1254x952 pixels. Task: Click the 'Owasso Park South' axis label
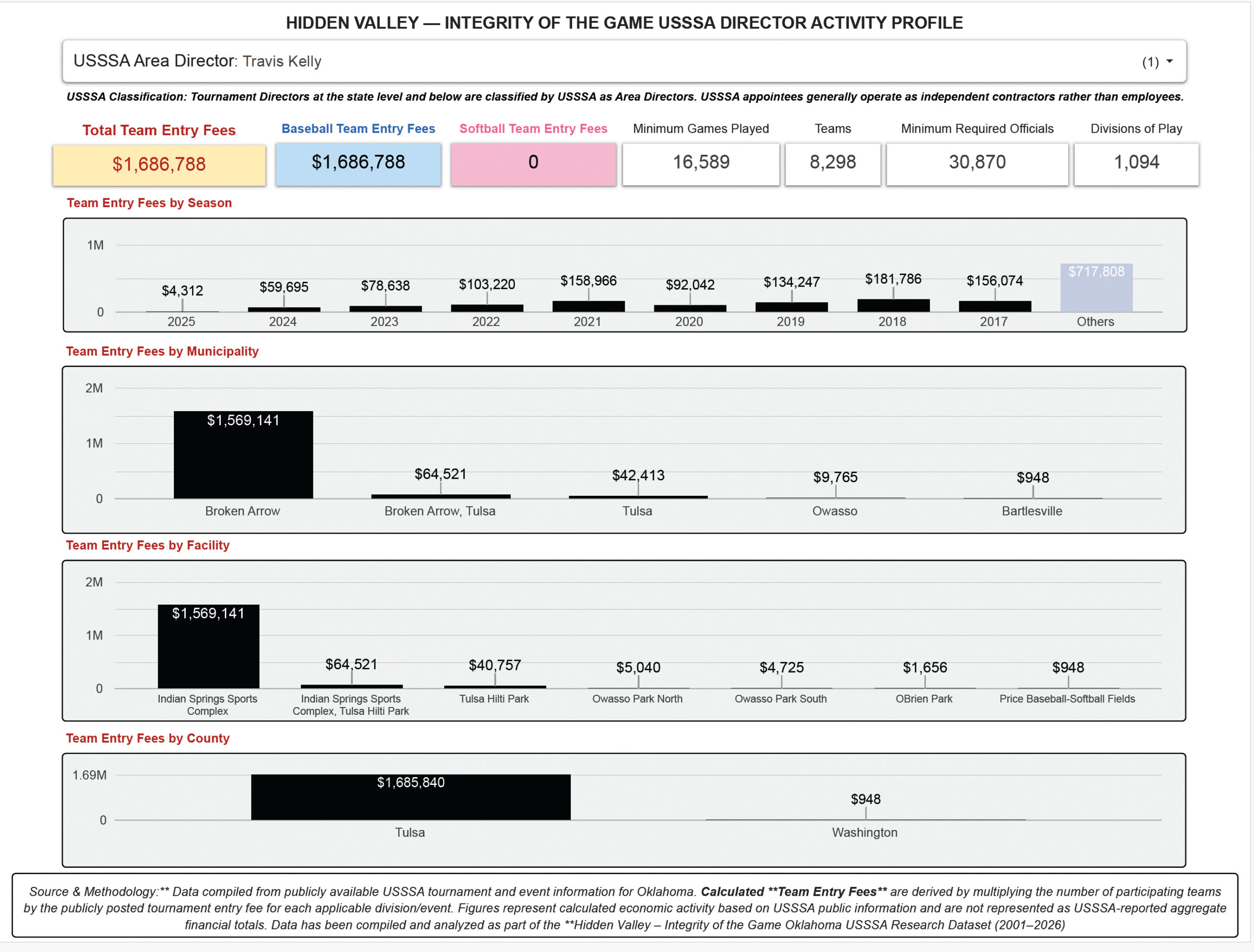781,699
